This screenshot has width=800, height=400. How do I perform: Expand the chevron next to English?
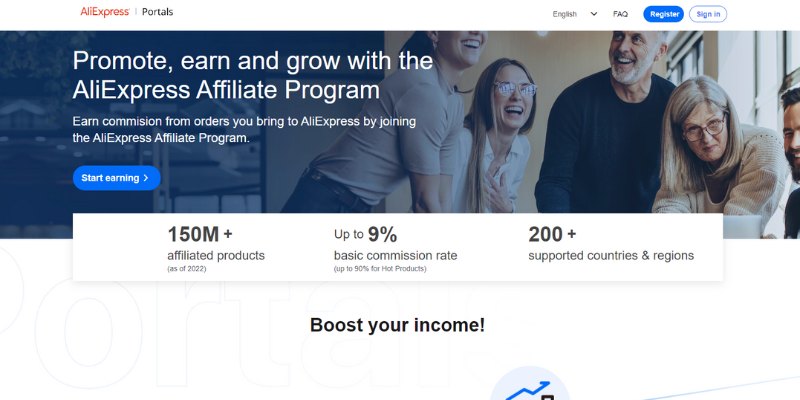click(x=593, y=14)
